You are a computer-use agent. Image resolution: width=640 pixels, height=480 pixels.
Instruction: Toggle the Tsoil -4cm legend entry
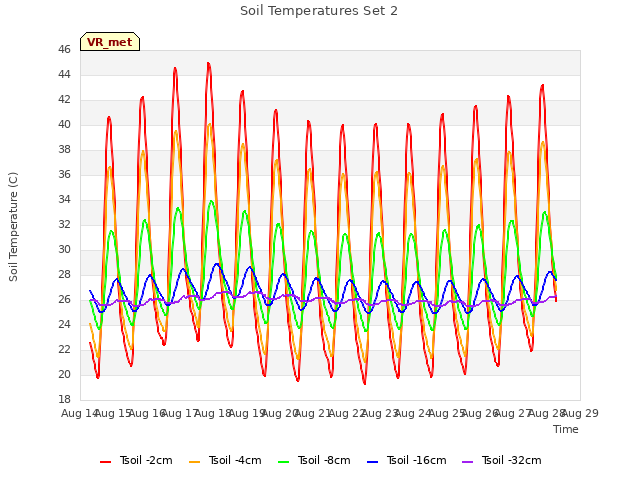225,460
